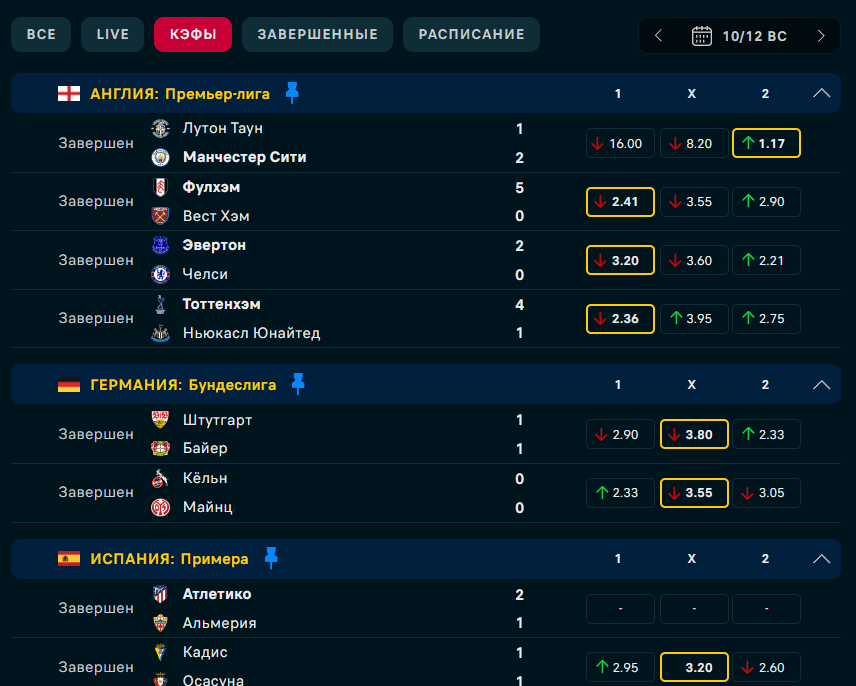This screenshot has width=856, height=686.
Task: Pin the England Premier League
Action: (292, 93)
